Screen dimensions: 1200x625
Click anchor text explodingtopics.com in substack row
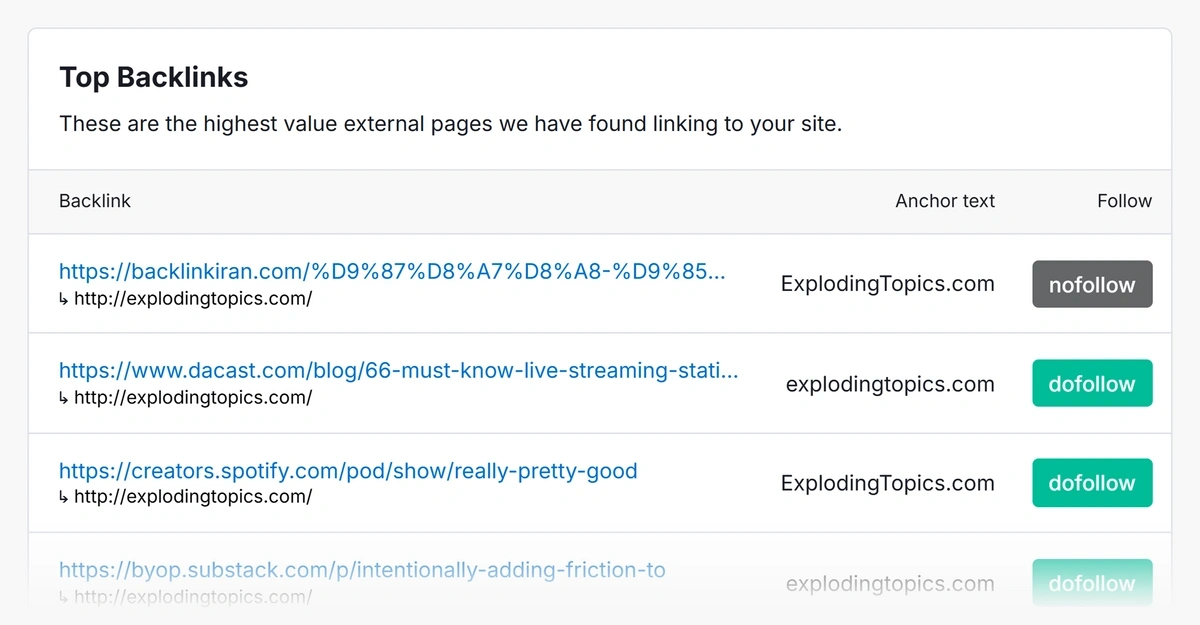click(890, 583)
